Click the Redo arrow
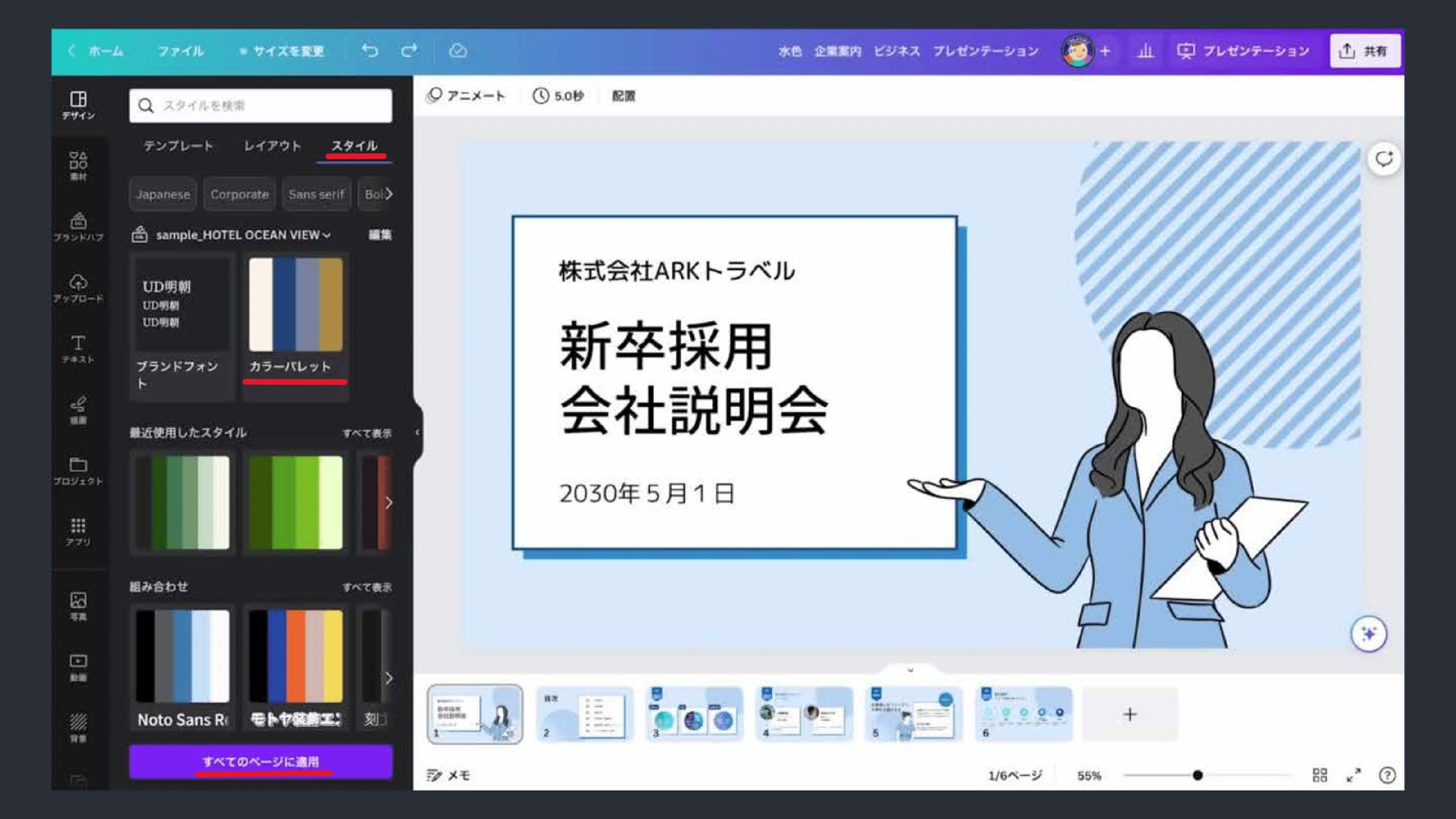Screen dimensions: 1456x819 tap(409, 51)
